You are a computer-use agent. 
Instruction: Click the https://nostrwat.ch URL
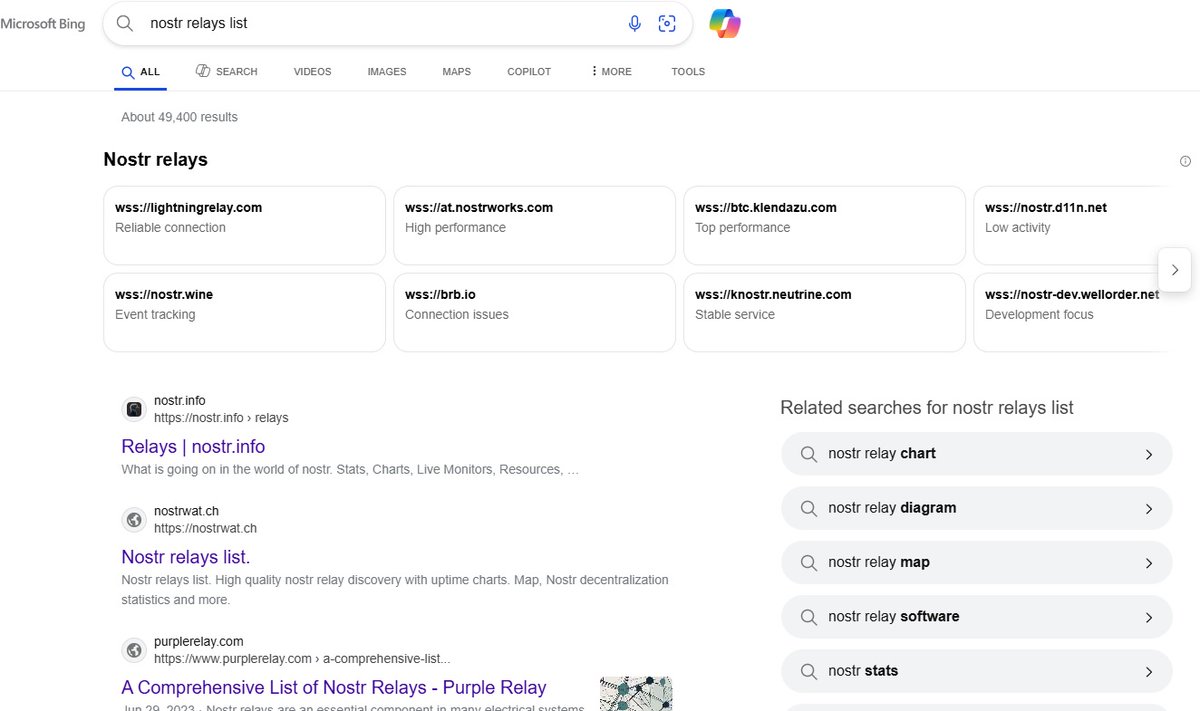click(205, 528)
